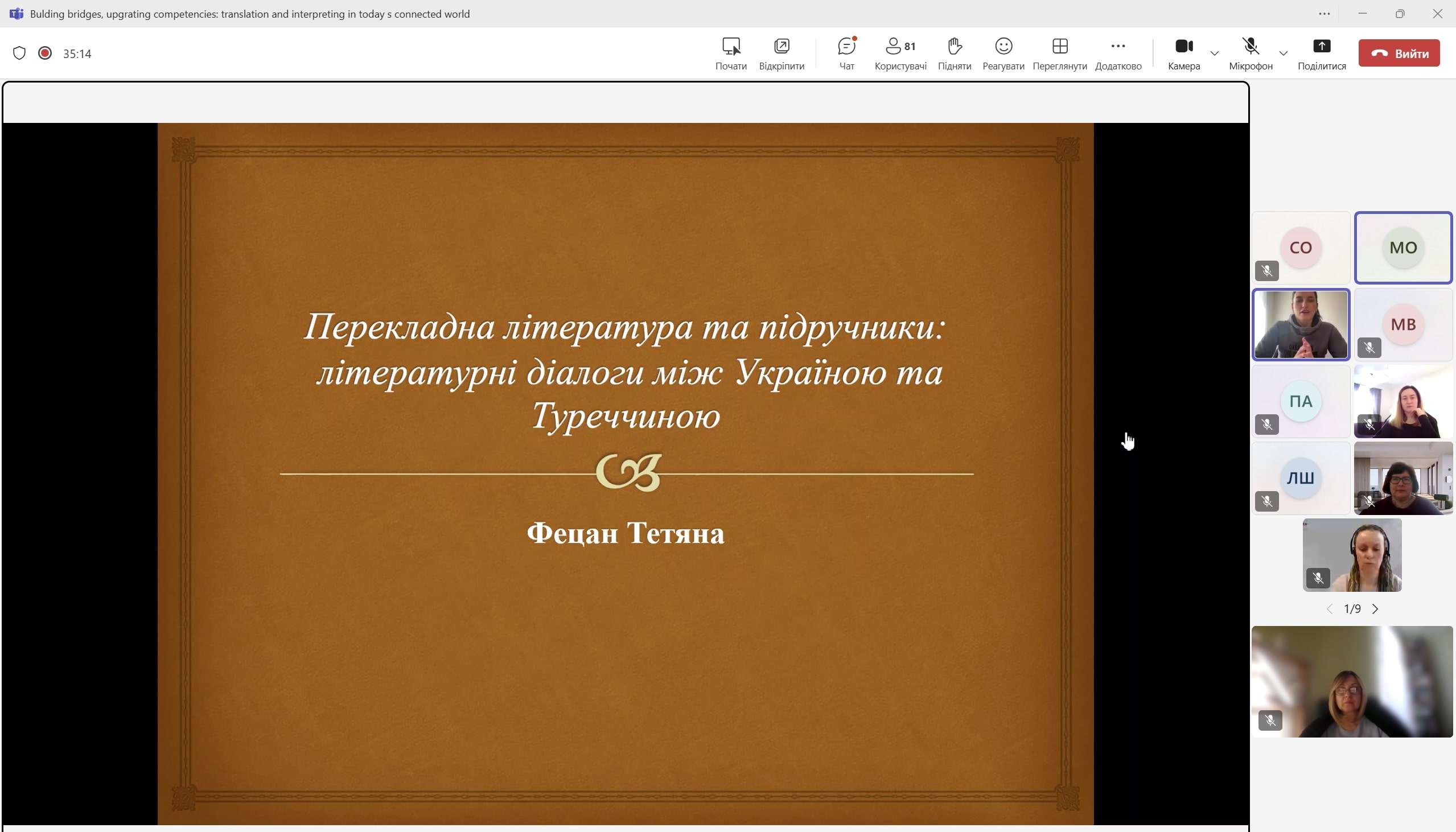This screenshot has width=1456, height=832.
Task: Open the participants list (Користувачі)
Action: 900,46
